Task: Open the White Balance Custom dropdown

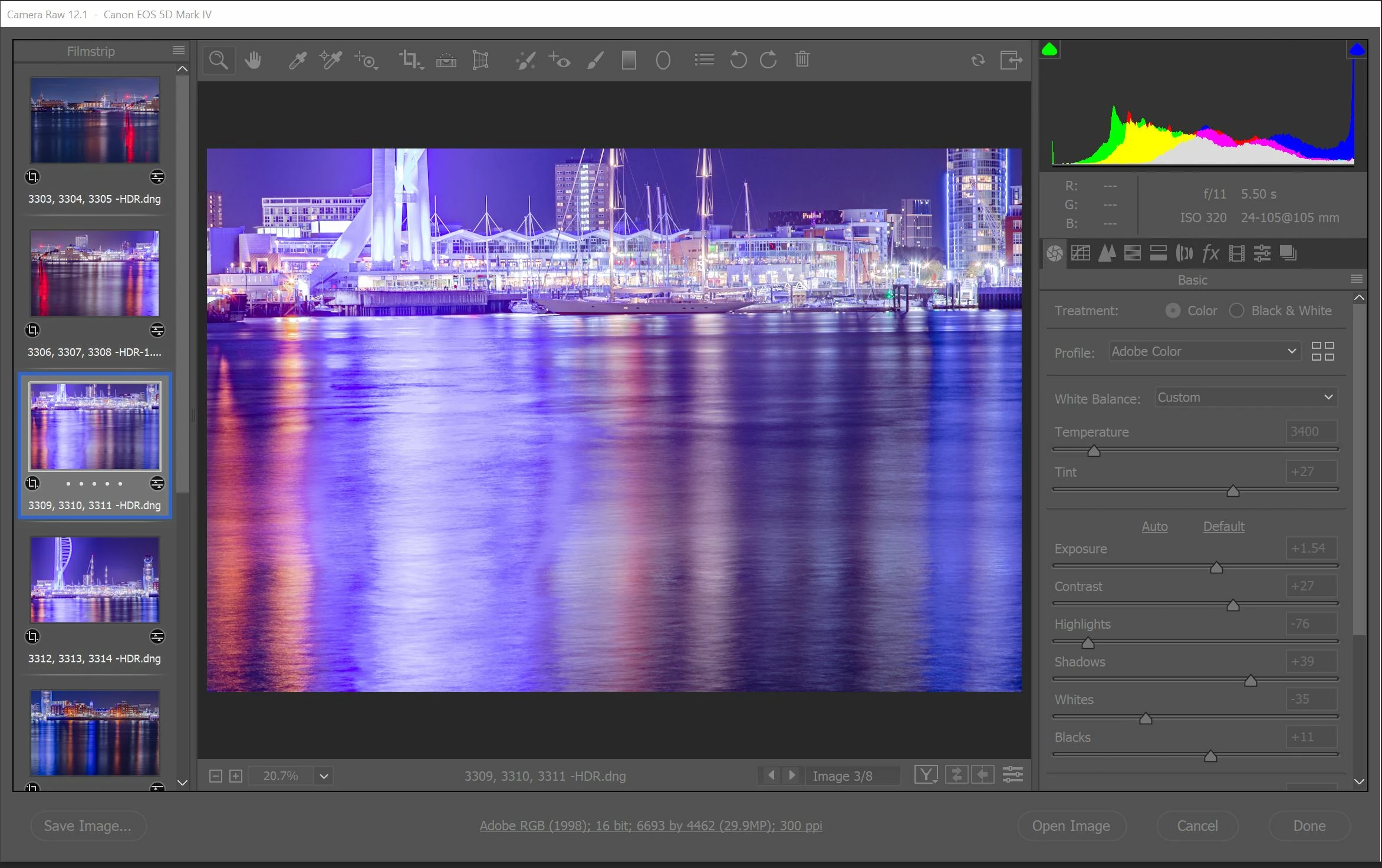Action: pos(1245,398)
